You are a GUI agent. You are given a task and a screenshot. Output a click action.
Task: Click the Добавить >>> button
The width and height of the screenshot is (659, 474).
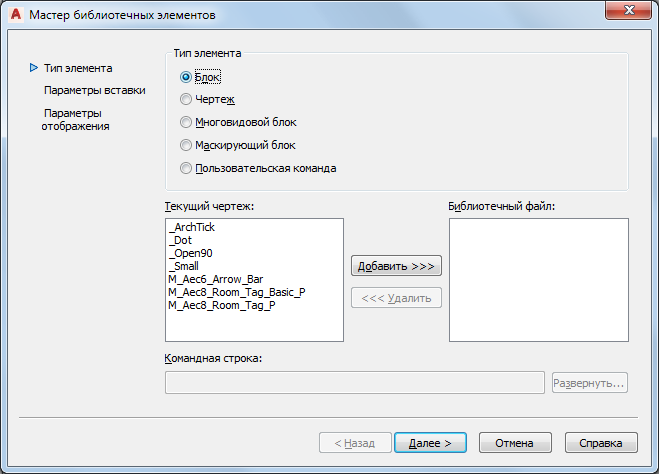click(x=396, y=266)
